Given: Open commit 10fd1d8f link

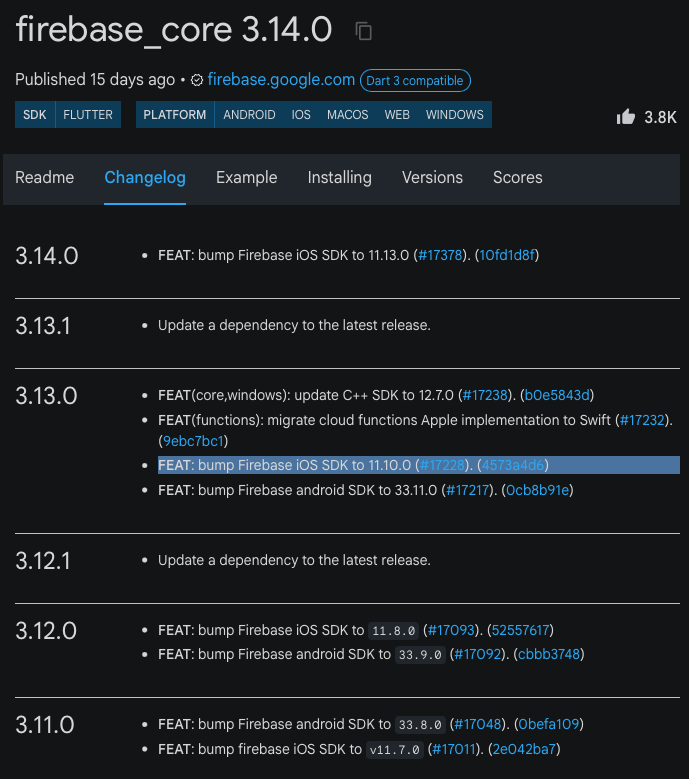Looking at the screenshot, I should pos(507,255).
